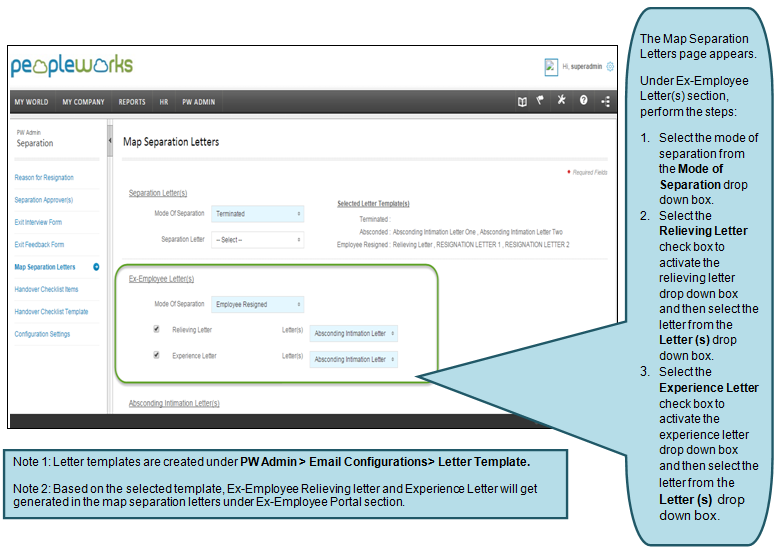Open the Mode Of Separation dropdown showing Employee Resigned
The image size is (774, 555).
tap(257, 304)
